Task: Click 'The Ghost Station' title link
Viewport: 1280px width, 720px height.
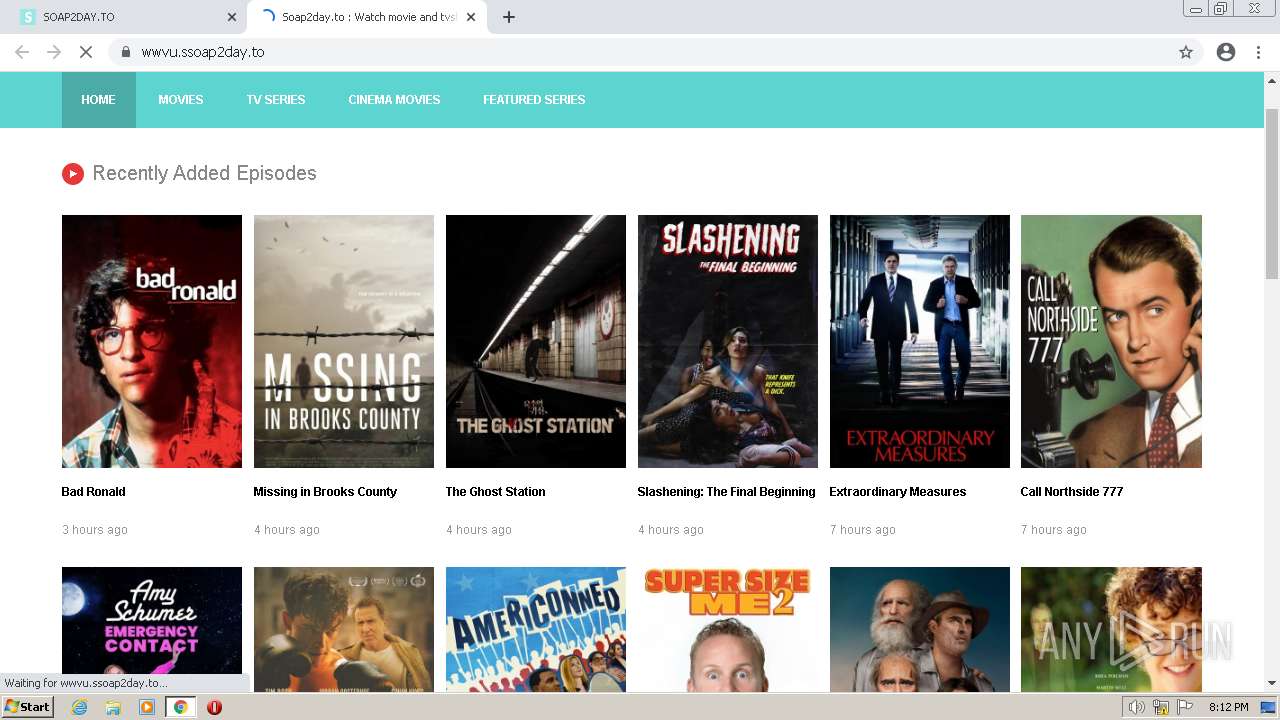Action: click(496, 492)
